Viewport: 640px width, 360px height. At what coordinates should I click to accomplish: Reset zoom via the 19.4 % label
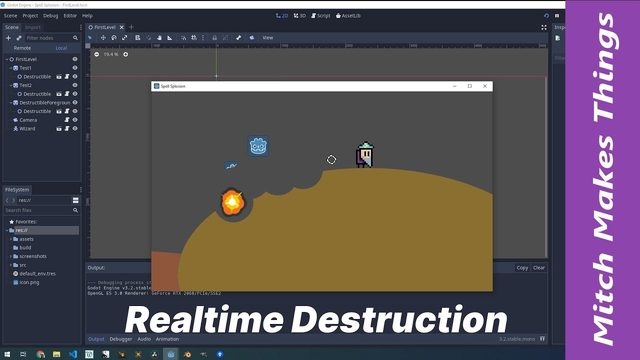click(x=111, y=54)
